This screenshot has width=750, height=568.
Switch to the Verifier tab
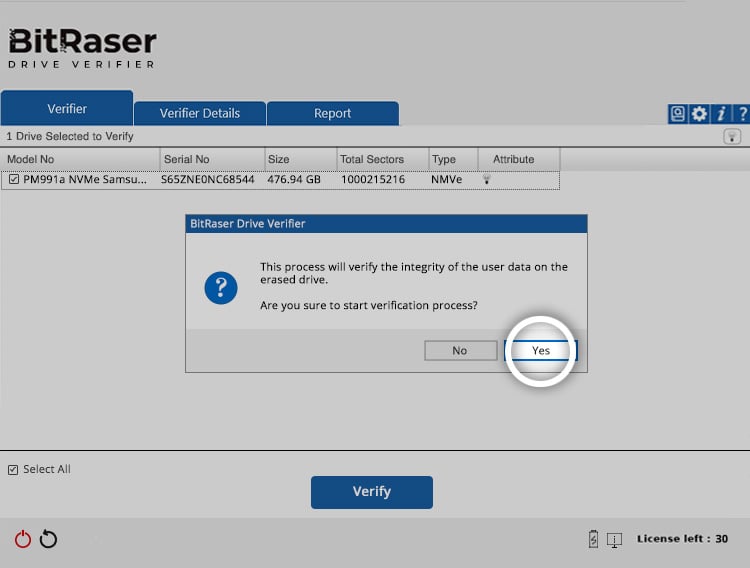point(67,108)
